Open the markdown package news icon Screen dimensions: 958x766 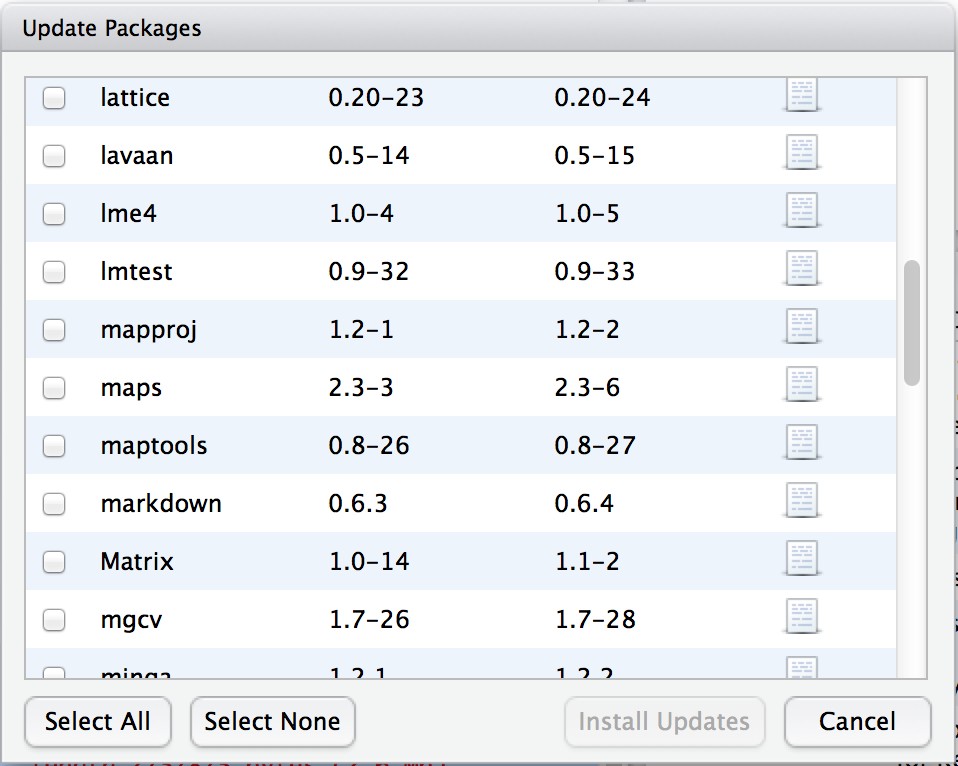802,501
